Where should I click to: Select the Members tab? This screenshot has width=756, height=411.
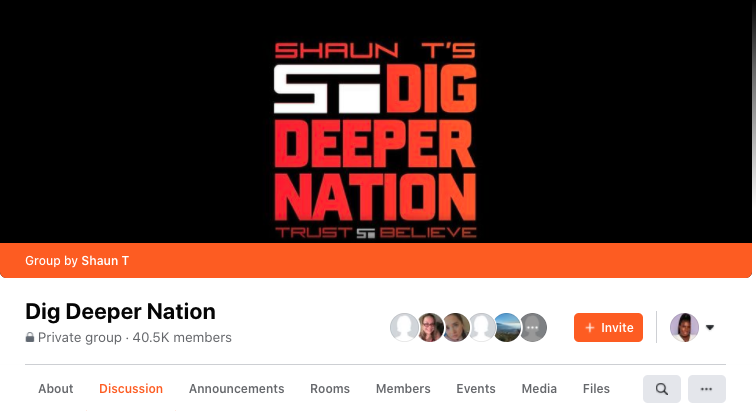point(403,389)
